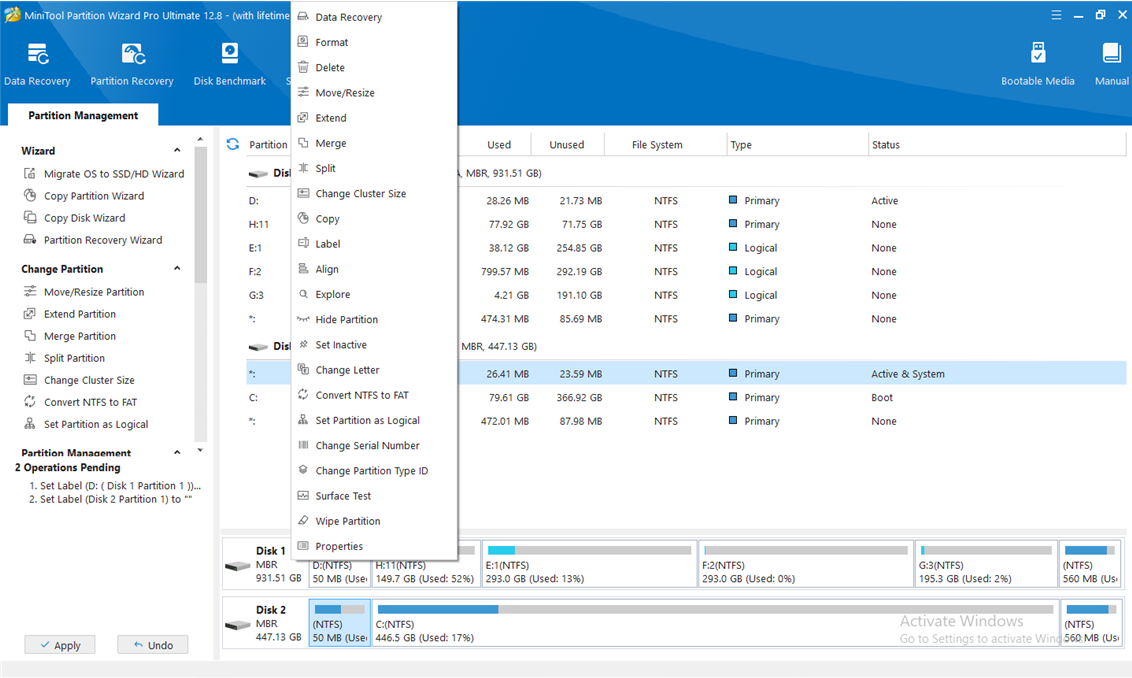Choose Split from the context menu

pos(374,168)
